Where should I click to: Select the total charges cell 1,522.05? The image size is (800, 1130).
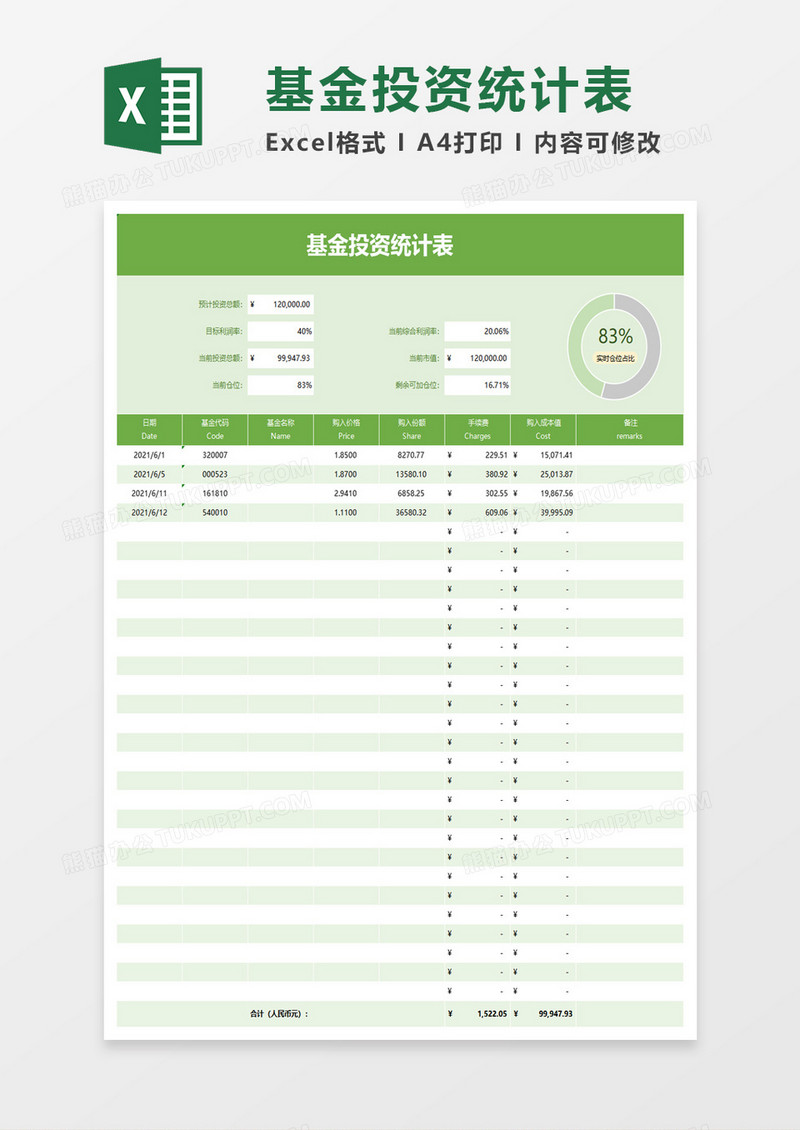[x=477, y=1013]
